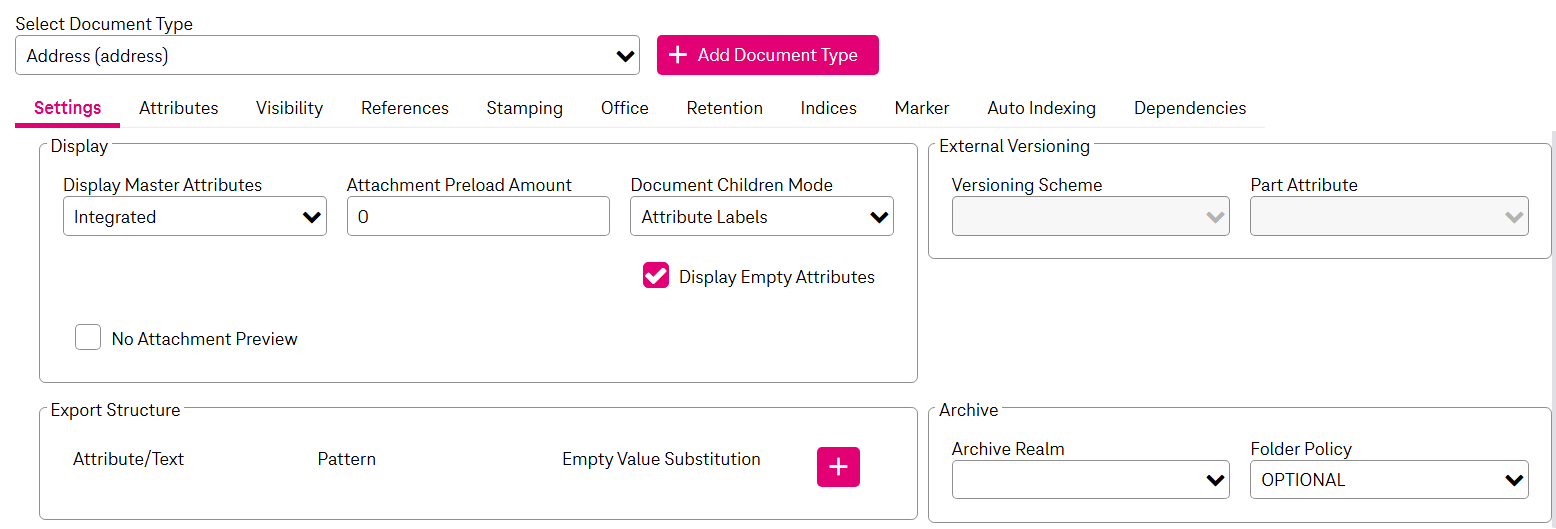Viewport: 1556px width, 529px height.
Task: Open the Select Document Type dropdown
Action: (327, 55)
